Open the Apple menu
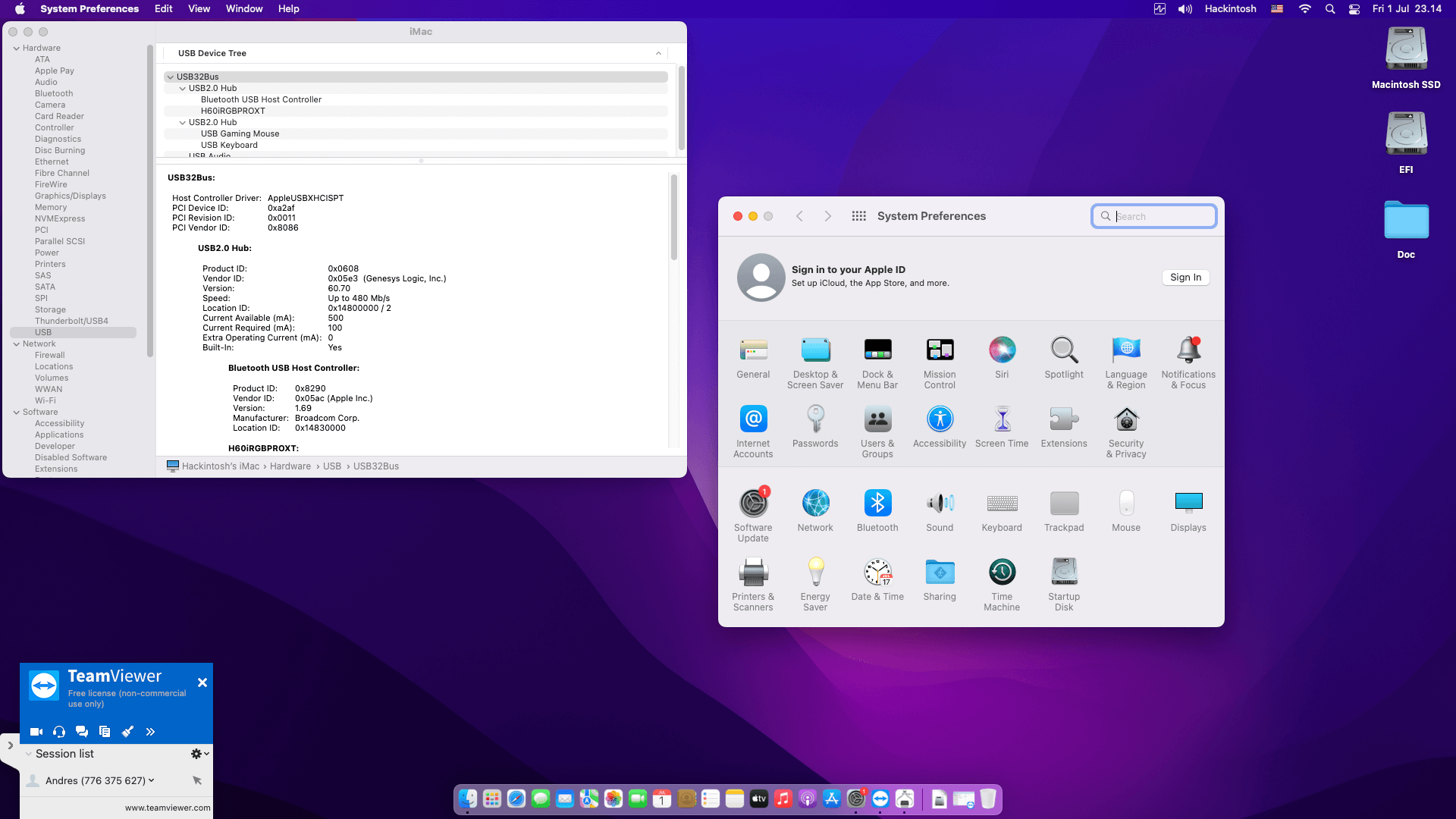Screen dimensions: 1456x819 (20, 9)
